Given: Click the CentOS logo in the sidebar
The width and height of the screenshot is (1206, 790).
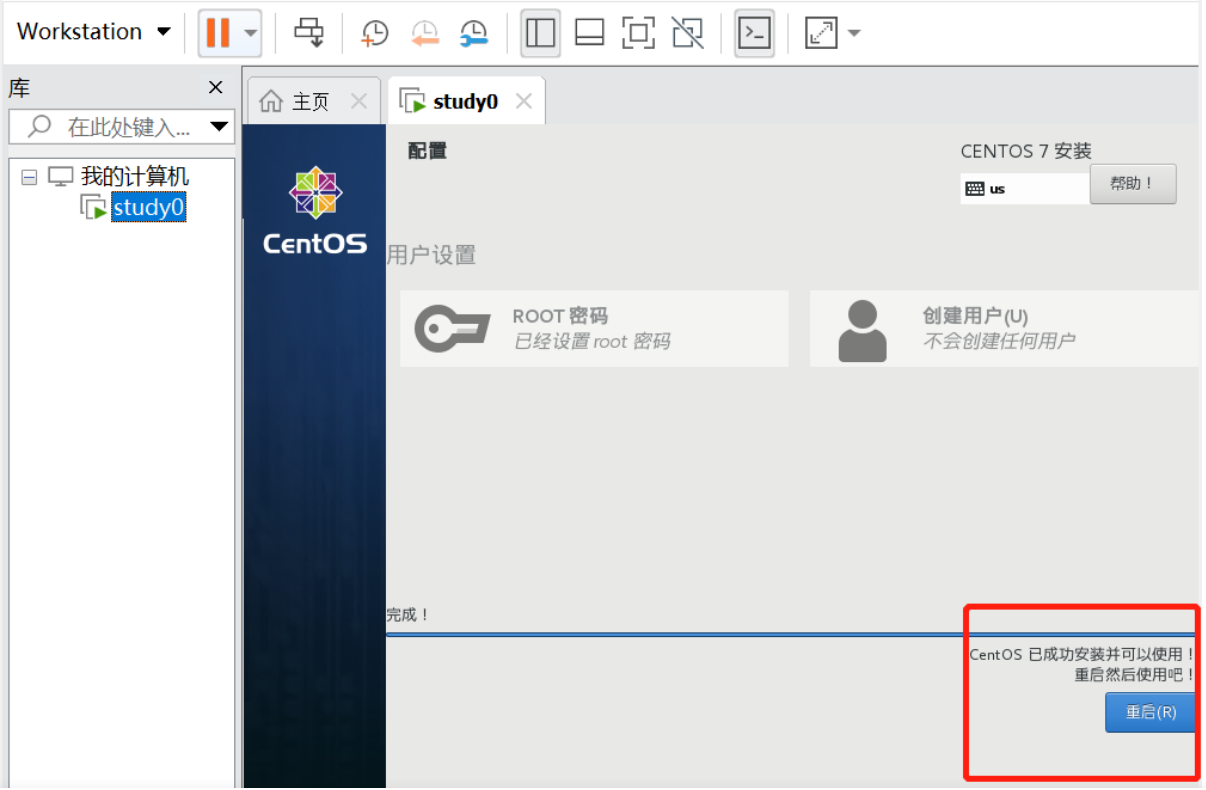Looking at the screenshot, I should coord(314,211).
